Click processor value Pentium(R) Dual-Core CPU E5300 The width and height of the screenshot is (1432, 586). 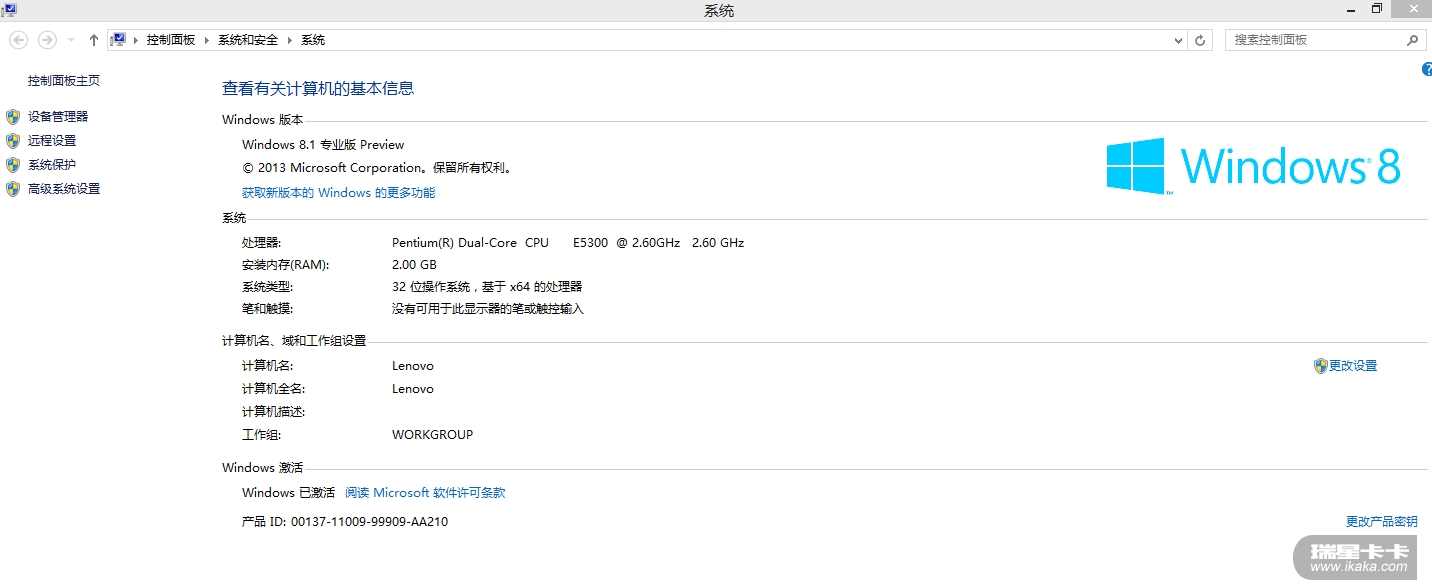[x=568, y=243]
